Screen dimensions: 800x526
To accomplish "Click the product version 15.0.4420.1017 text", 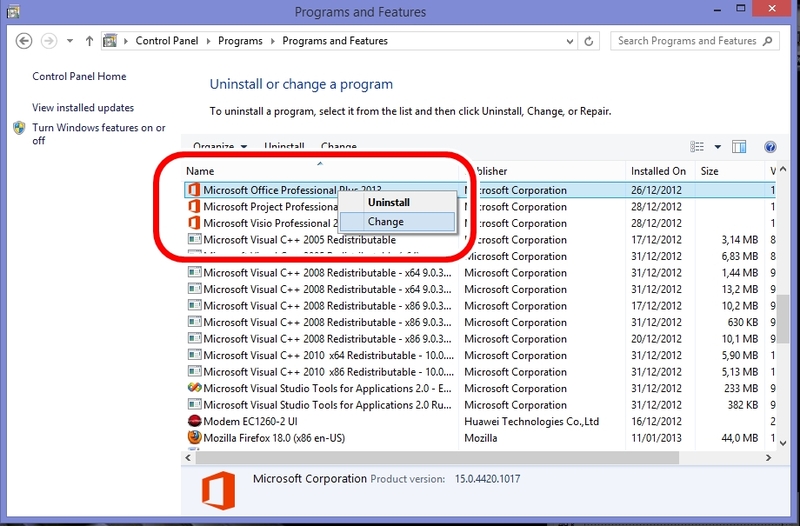I will [x=487, y=479].
